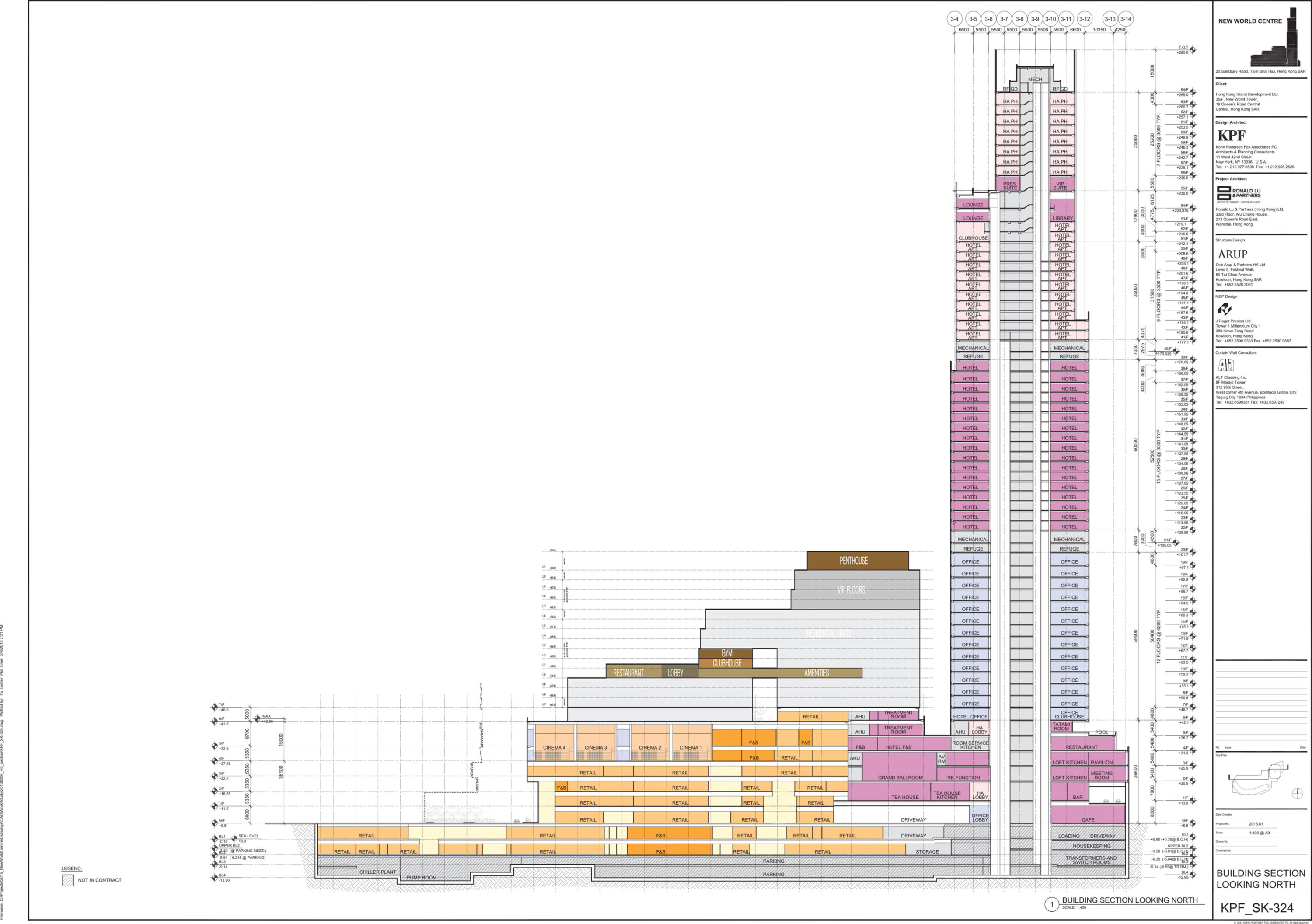Viewport: 1312px width, 924px height.
Task: Click the J Roger Preston MEP logo
Action: (x=1225, y=309)
